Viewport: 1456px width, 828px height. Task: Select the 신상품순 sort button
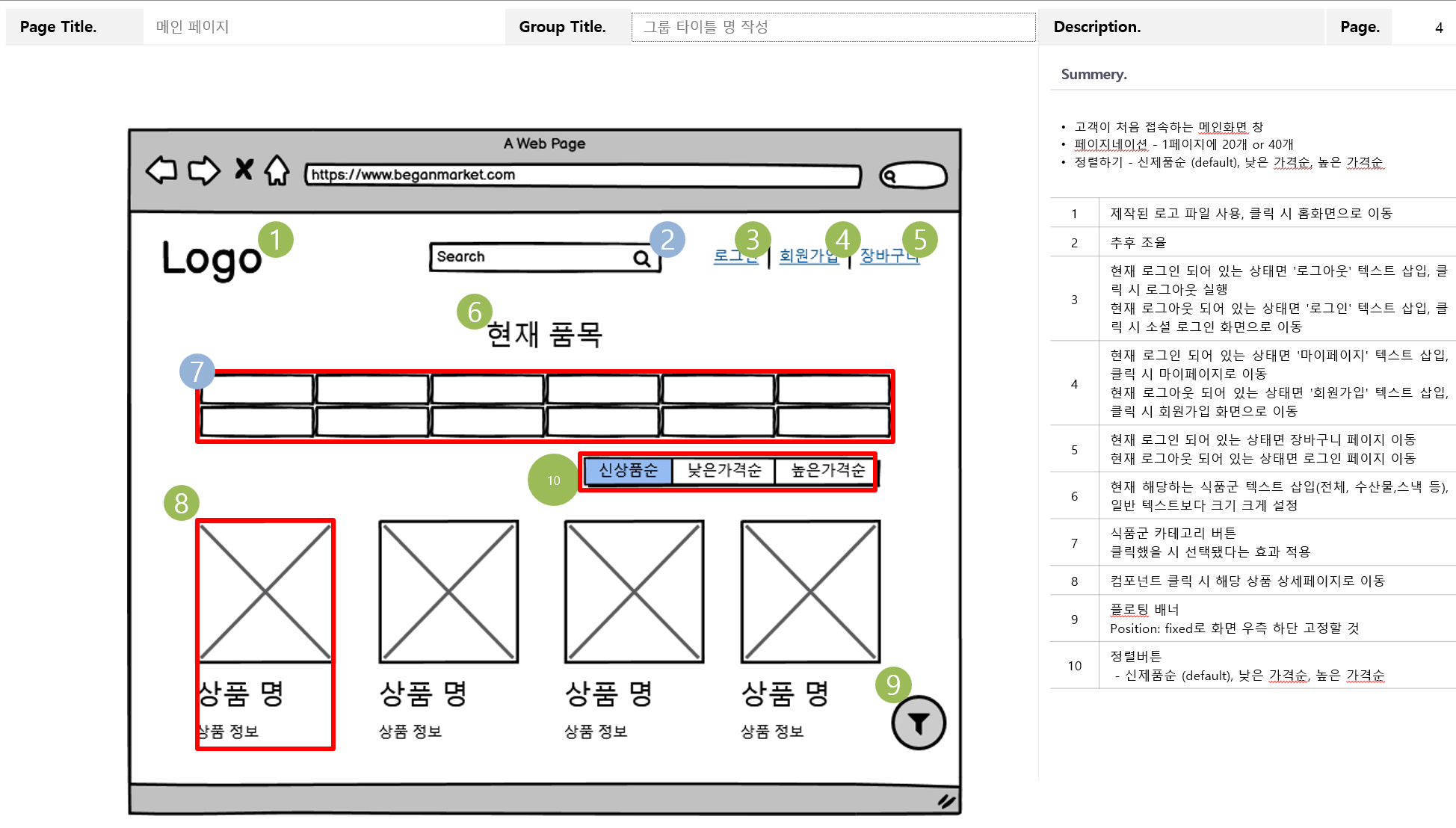coord(628,471)
